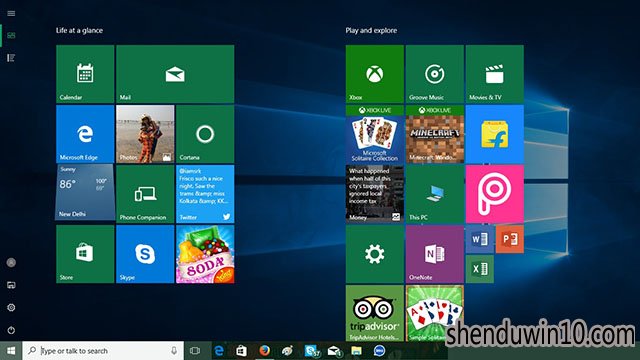The width and height of the screenshot is (640, 360).
Task: Open File Explorer folder on taskbar
Action: click(x=356, y=351)
